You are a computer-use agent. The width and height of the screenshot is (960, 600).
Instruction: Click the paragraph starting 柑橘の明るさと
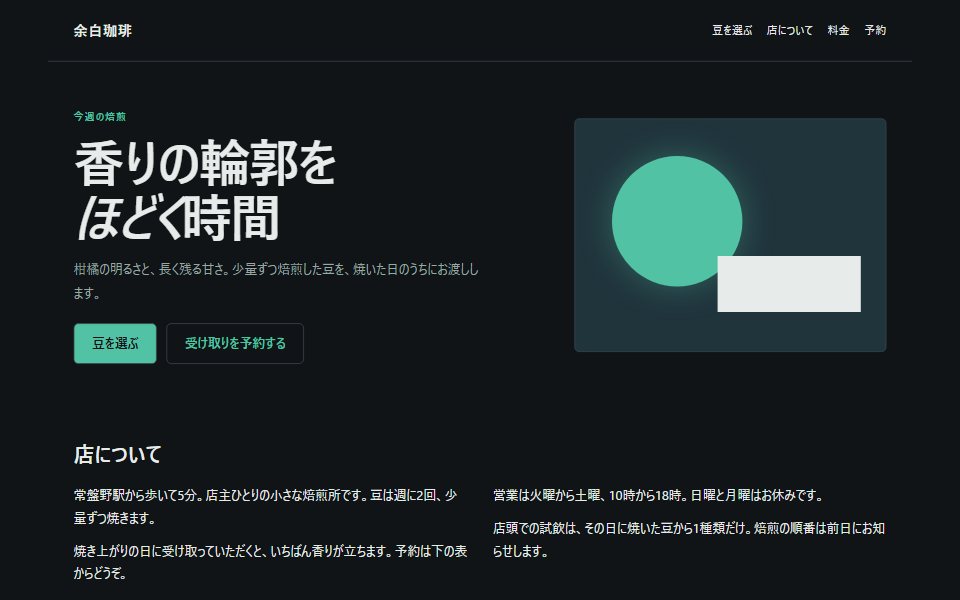pos(276,281)
